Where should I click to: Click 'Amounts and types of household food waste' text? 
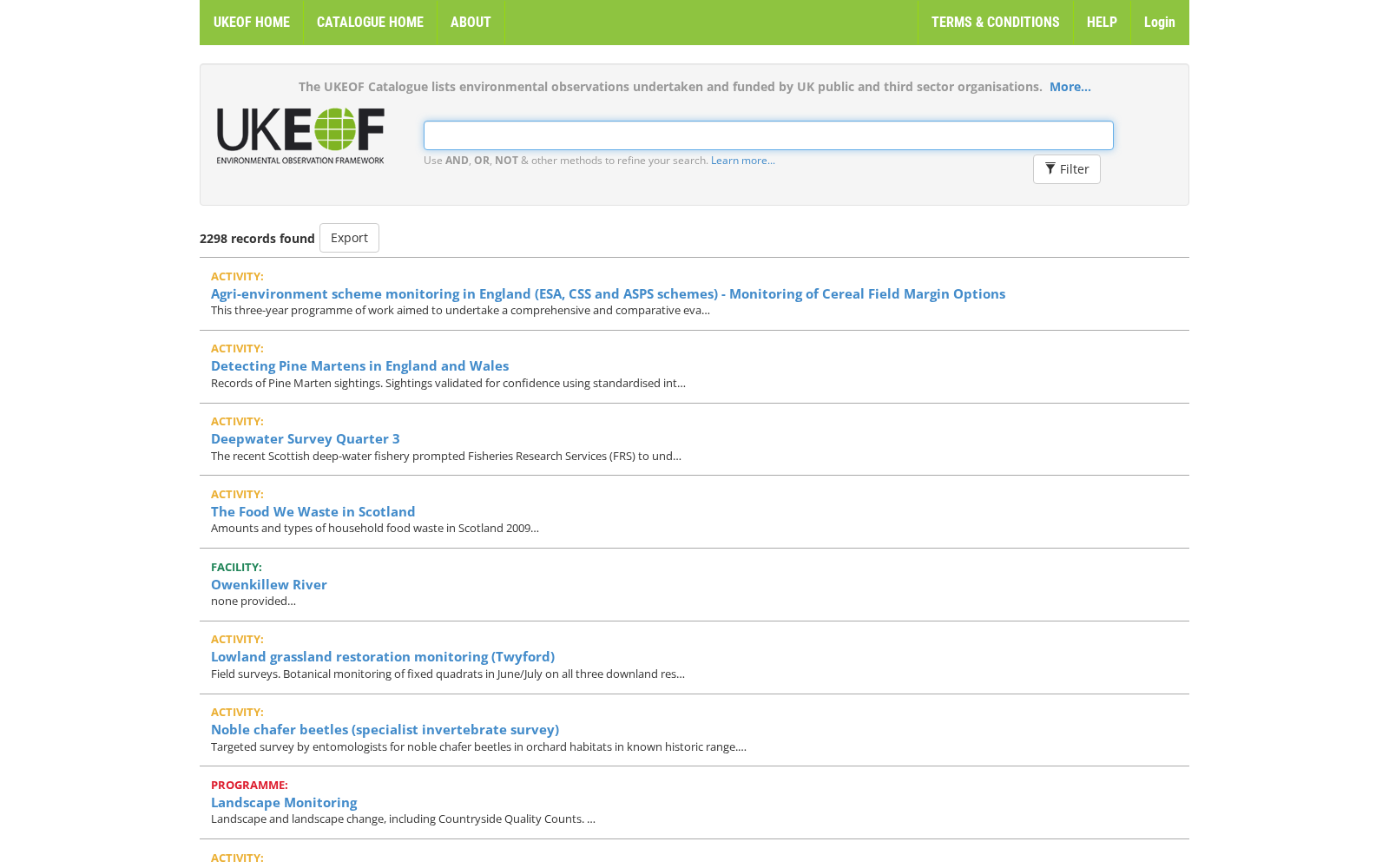click(375, 528)
